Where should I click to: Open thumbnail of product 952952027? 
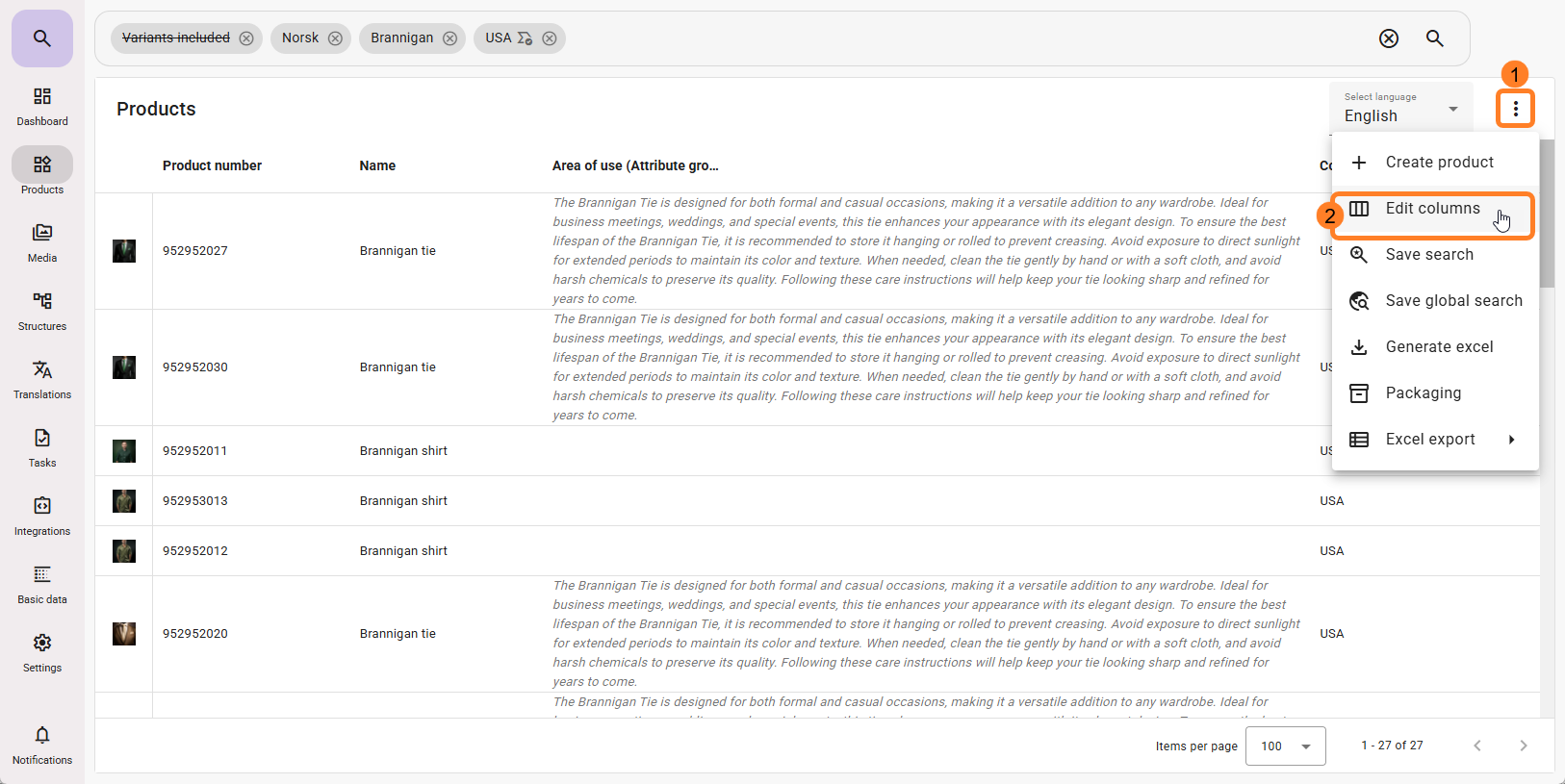124,251
